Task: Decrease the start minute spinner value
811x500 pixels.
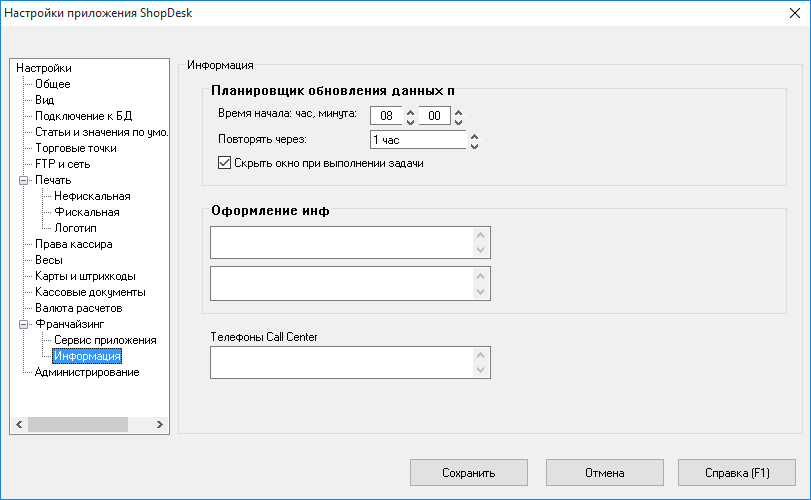Action: tap(458, 121)
